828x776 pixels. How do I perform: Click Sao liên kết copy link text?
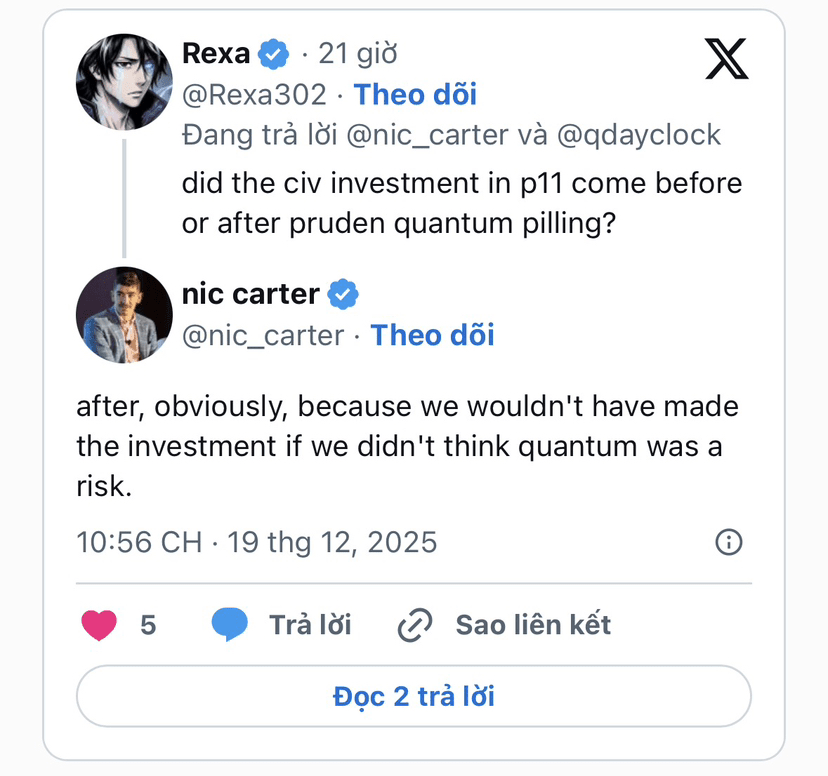(x=533, y=625)
